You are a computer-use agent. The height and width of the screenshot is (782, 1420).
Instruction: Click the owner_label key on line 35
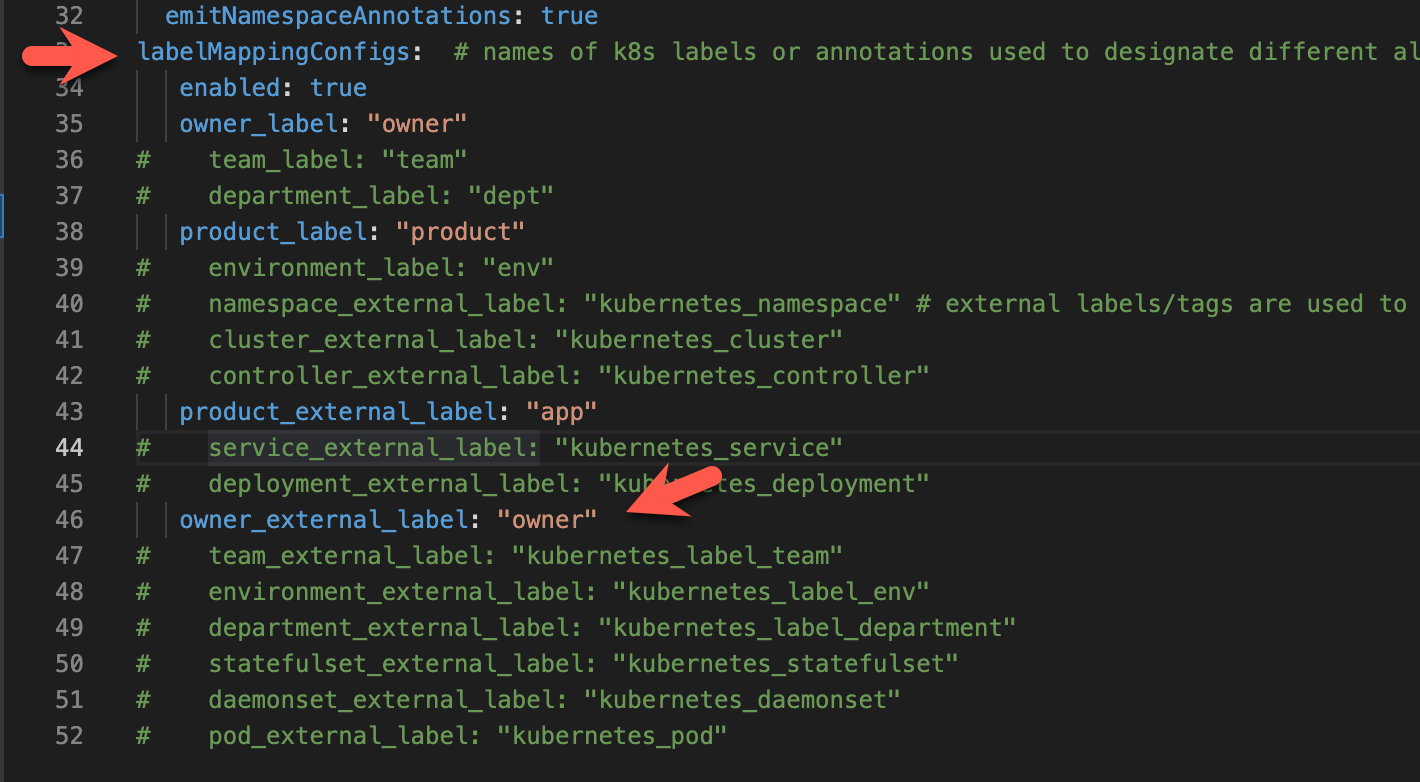257,123
